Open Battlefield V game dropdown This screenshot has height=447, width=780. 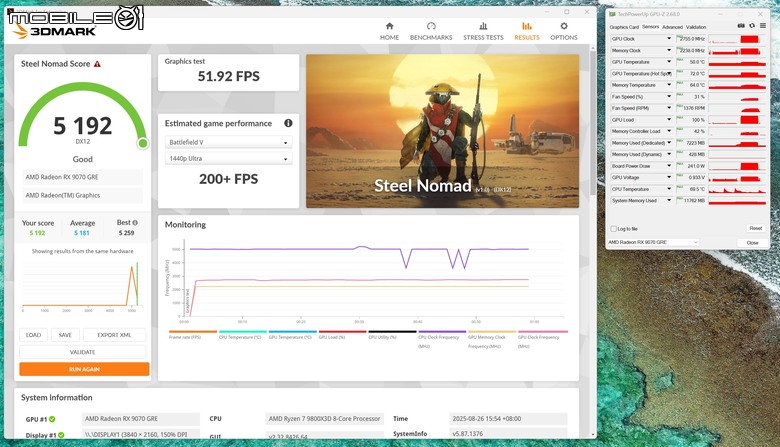click(228, 142)
